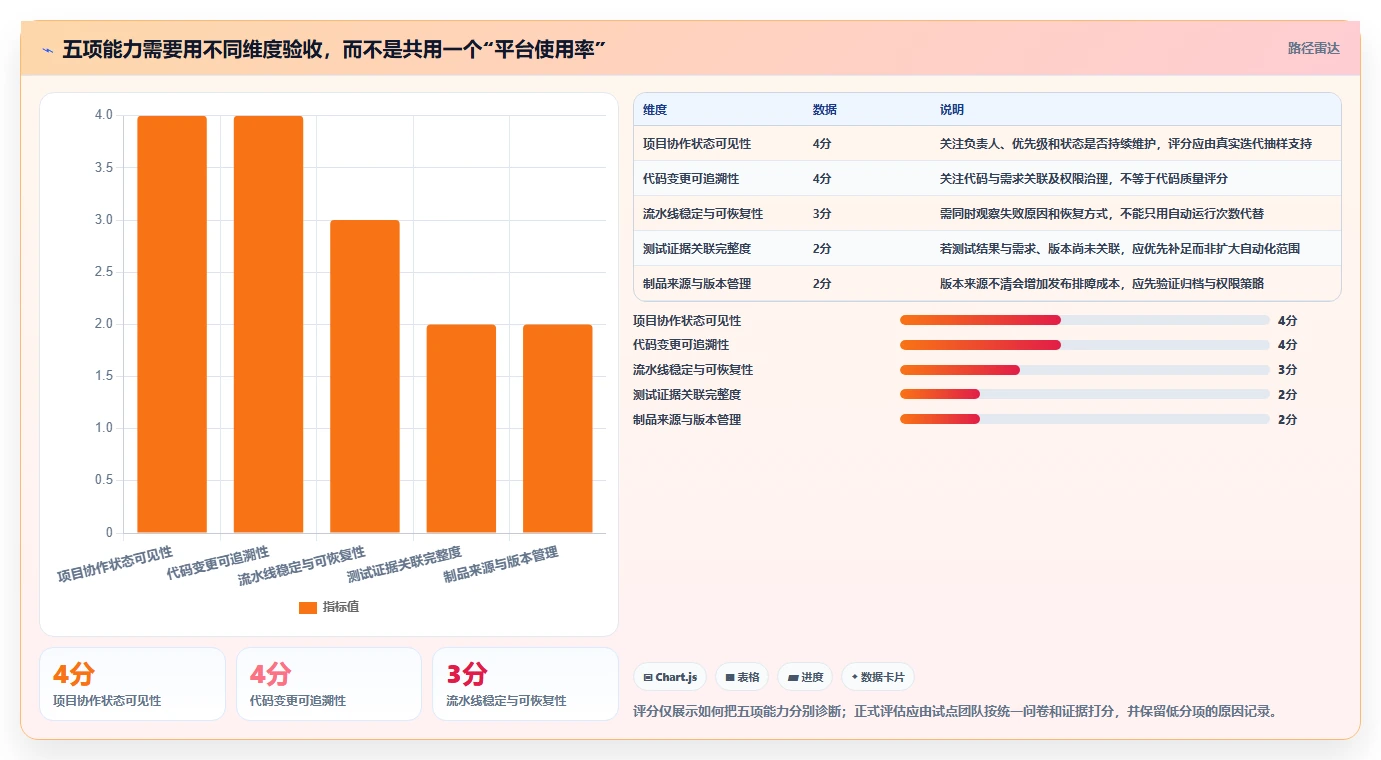The width and height of the screenshot is (1381, 760).
Task: Click the 制品来源与版本管理 progress bar
Action: point(1084,420)
